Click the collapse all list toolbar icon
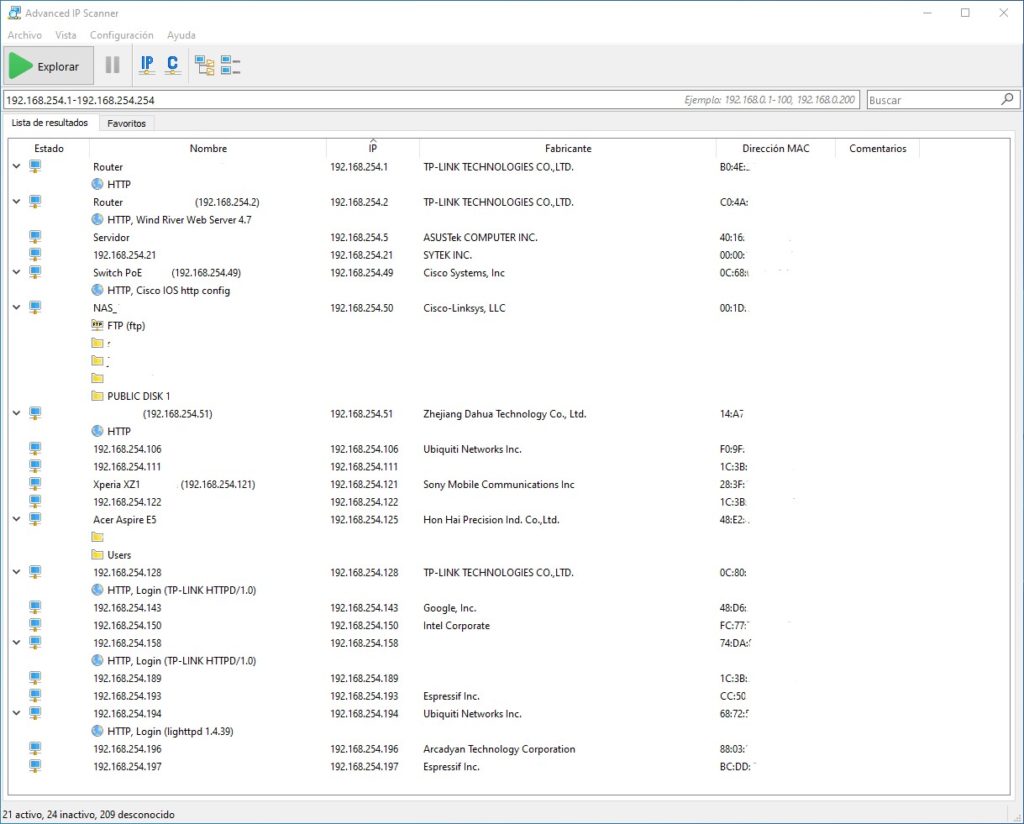Image resolution: width=1024 pixels, height=824 pixels. pos(231,65)
